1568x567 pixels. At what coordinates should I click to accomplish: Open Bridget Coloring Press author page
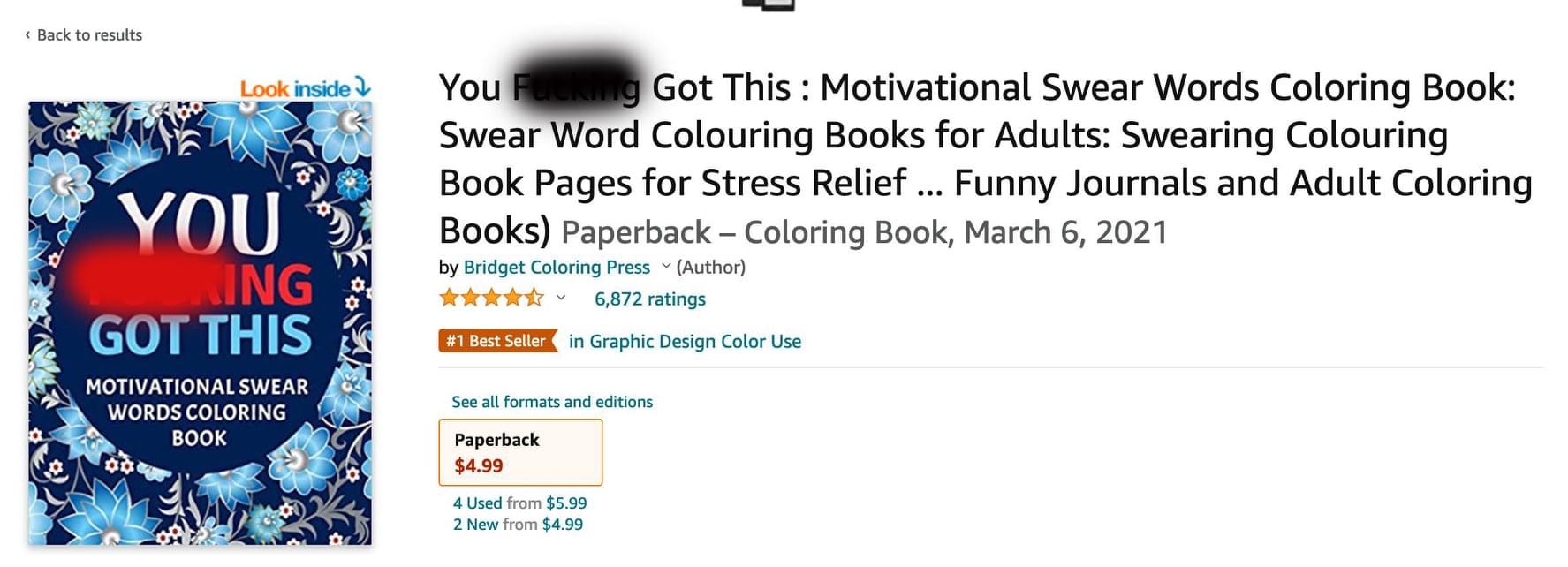(557, 268)
